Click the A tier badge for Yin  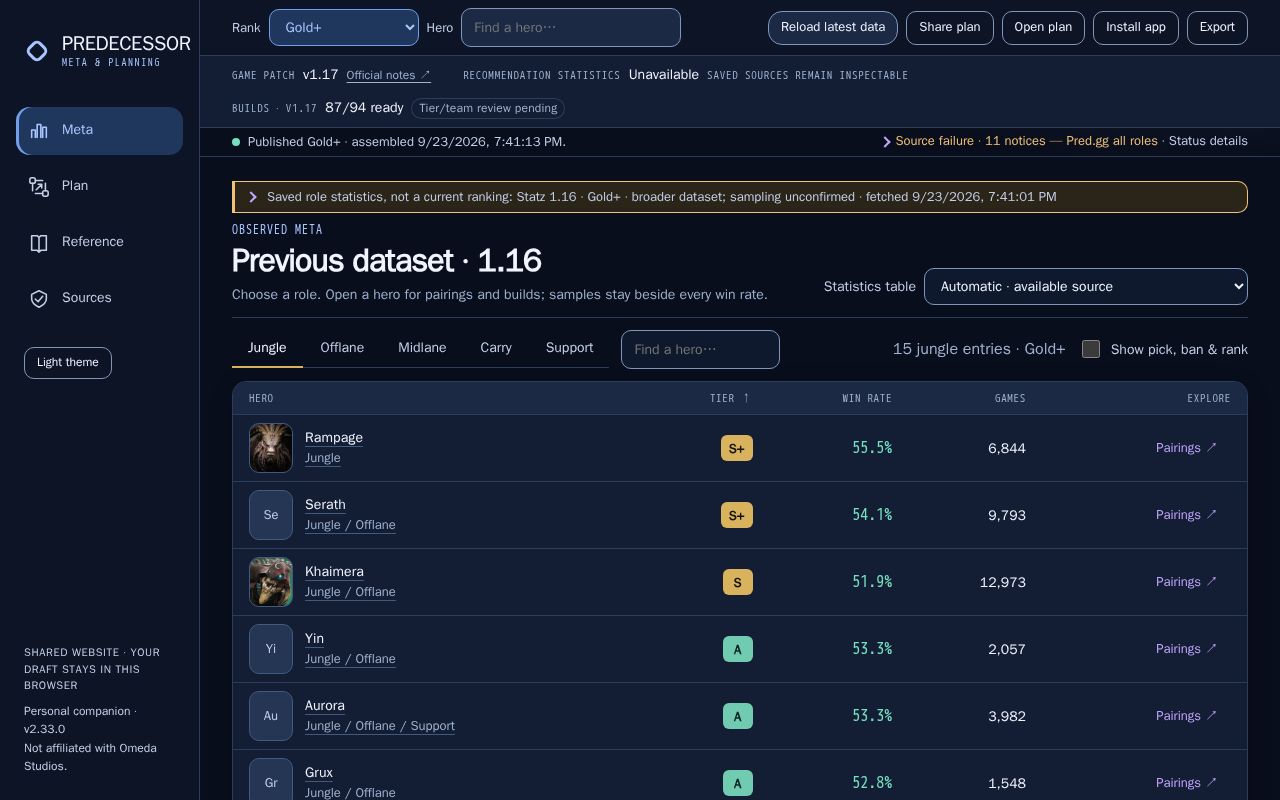click(738, 650)
